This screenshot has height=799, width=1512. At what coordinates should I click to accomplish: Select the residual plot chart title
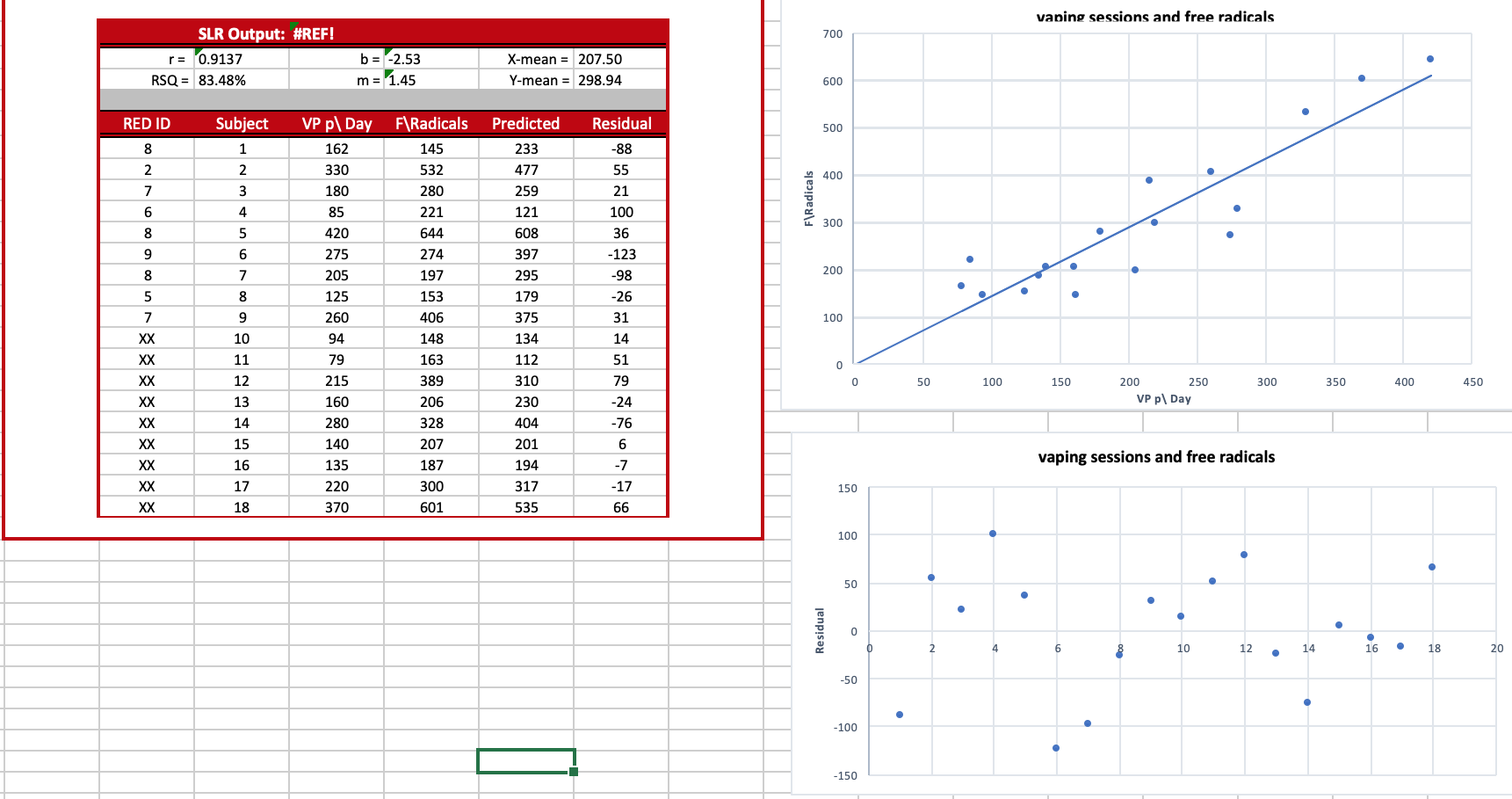pyautogui.click(x=1155, y=457)
